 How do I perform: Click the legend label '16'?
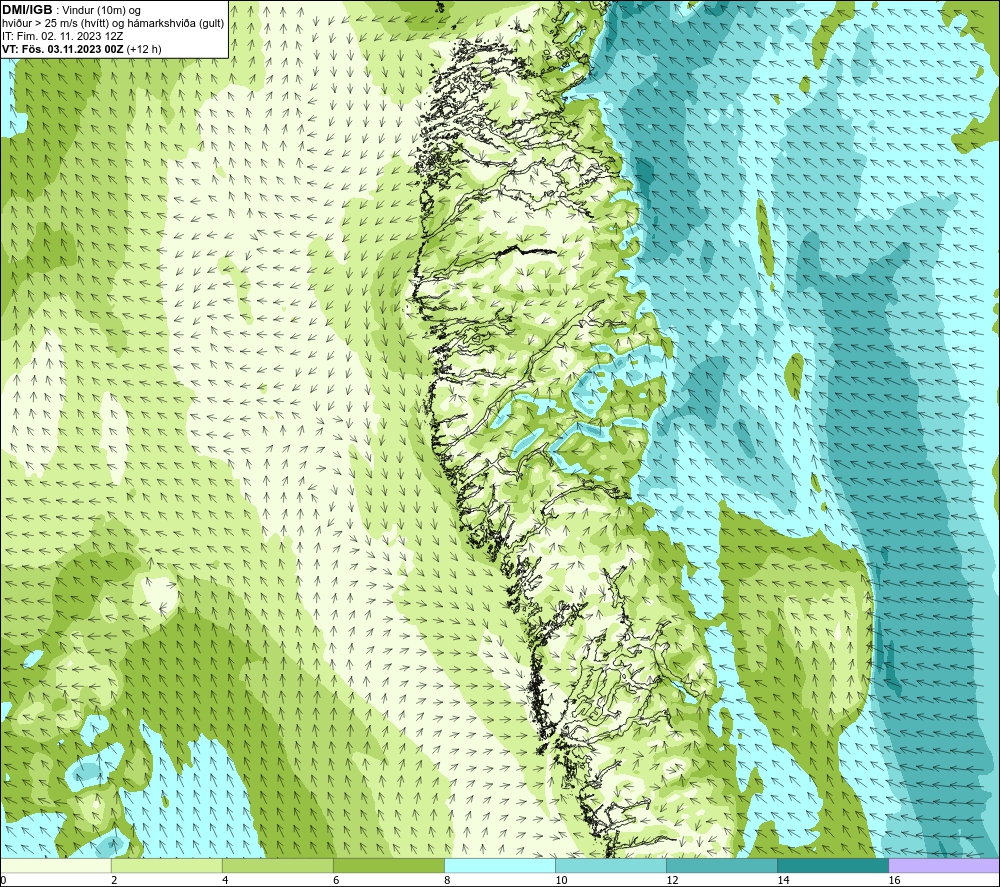pyautogui.click(x=894, y=881)
